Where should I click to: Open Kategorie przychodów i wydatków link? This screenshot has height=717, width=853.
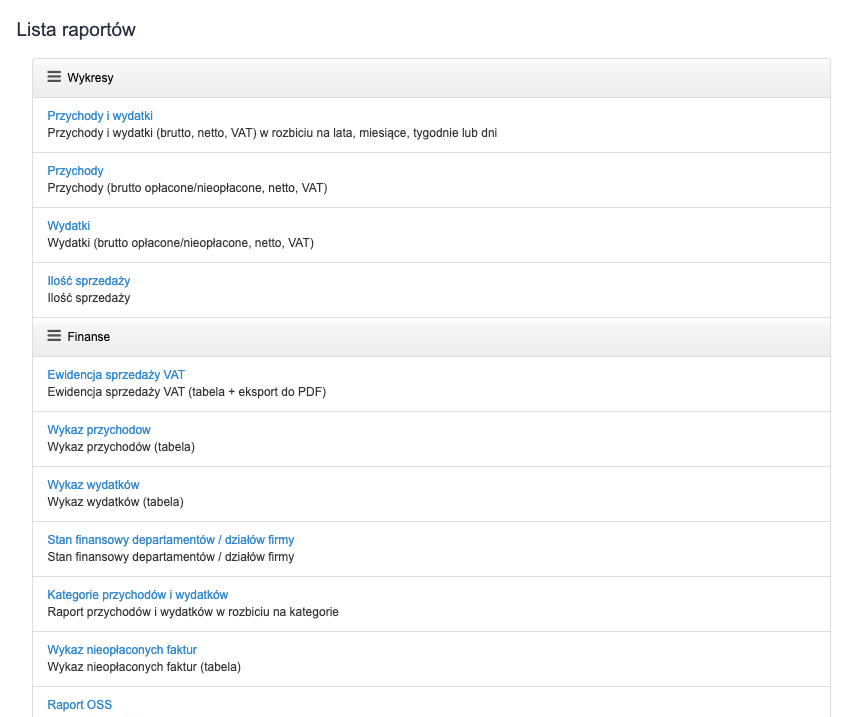pyautogui.click(x=138, y=595)
